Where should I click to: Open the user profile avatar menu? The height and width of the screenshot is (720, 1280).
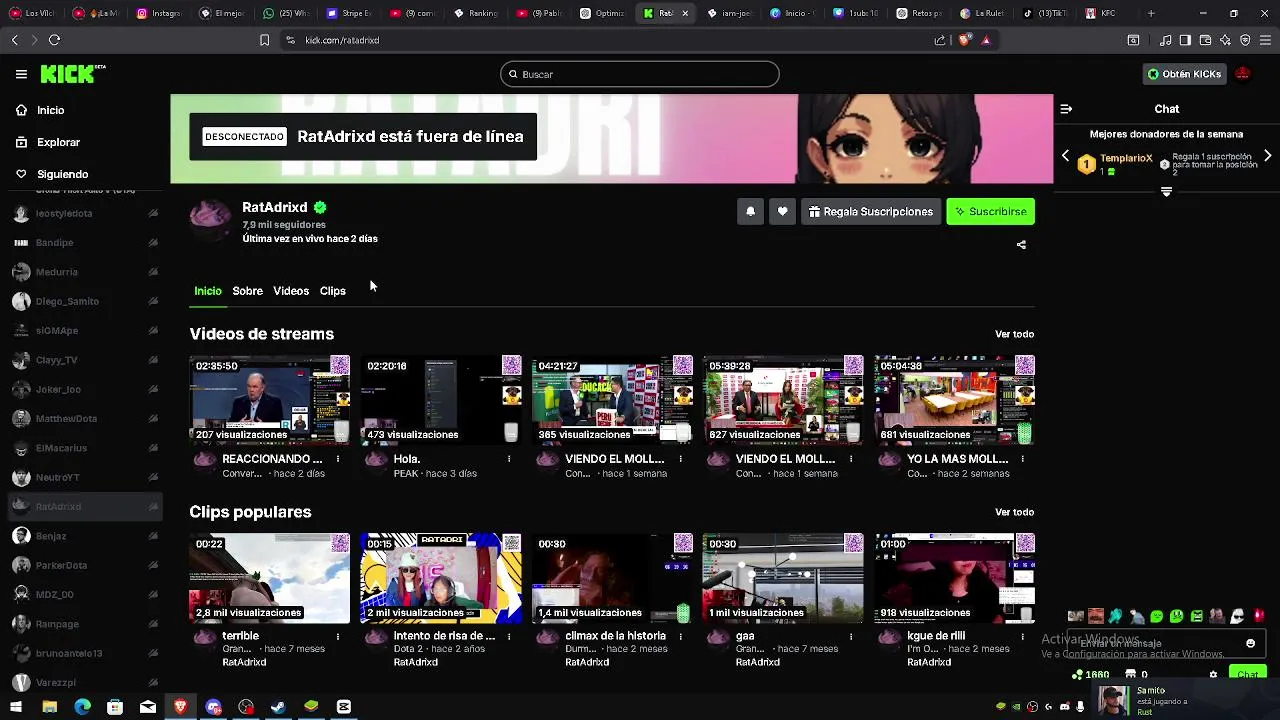tap(1243, 74)
